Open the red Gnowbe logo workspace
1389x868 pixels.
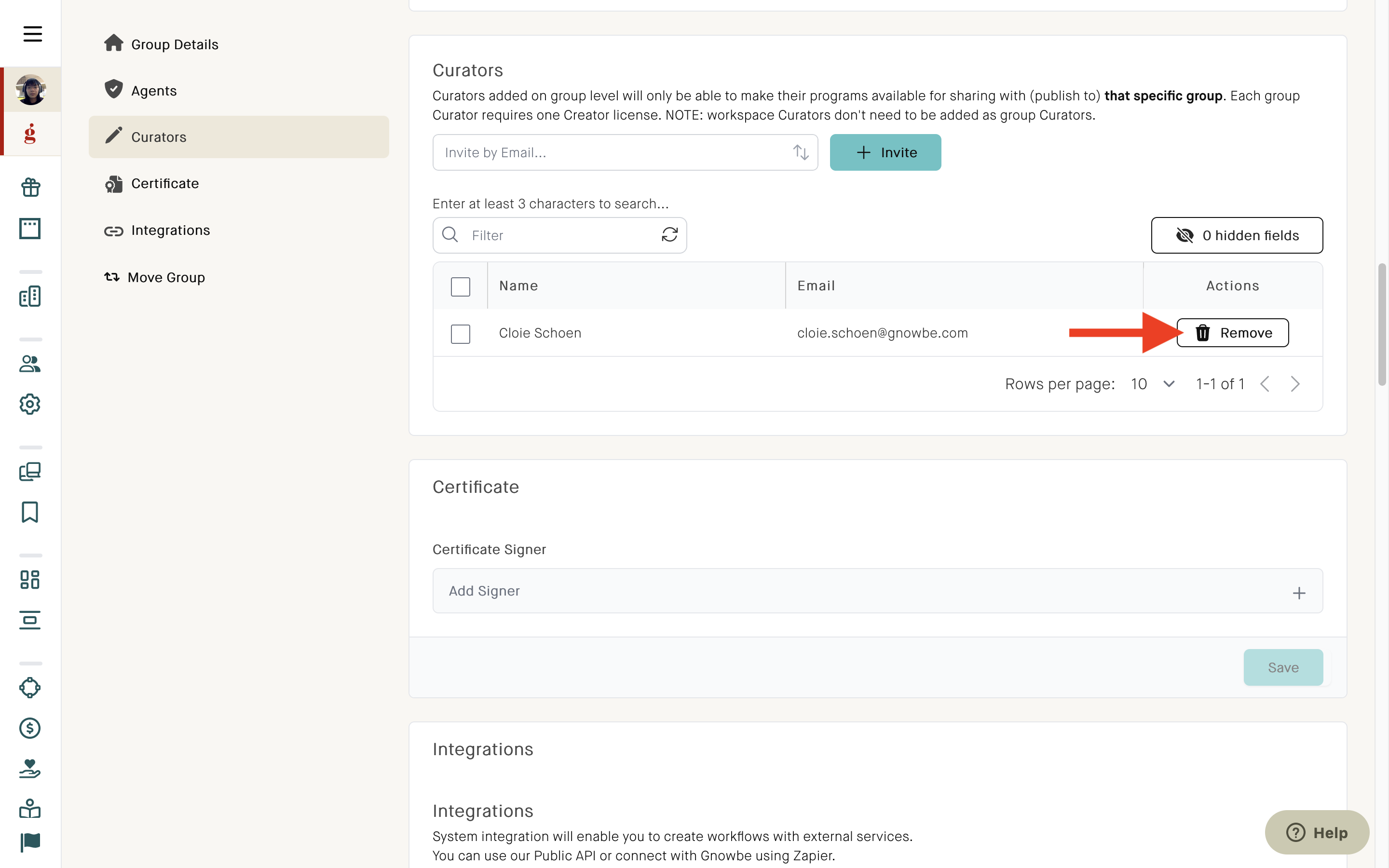[30, 134]
